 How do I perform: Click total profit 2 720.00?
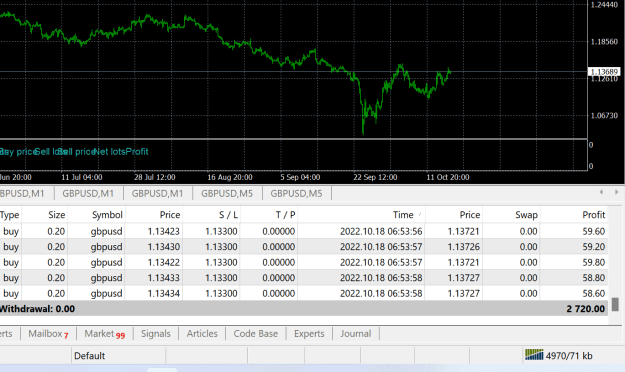(x=586, y=309)
